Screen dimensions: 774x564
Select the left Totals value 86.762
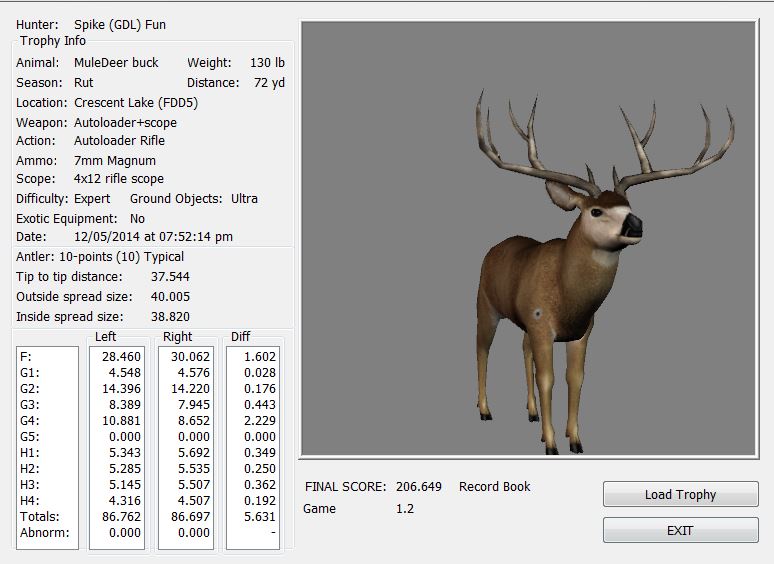tap(122, 517)
